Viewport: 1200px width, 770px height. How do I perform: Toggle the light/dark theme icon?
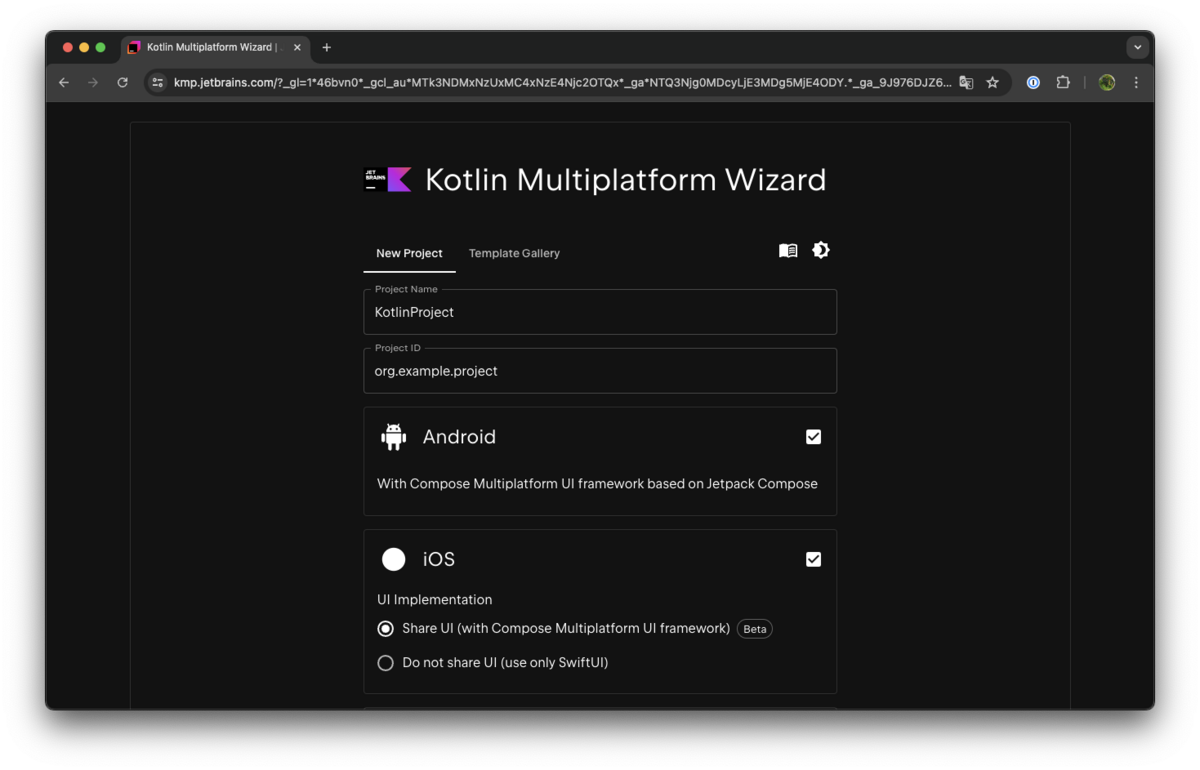(x=821, y=251)
